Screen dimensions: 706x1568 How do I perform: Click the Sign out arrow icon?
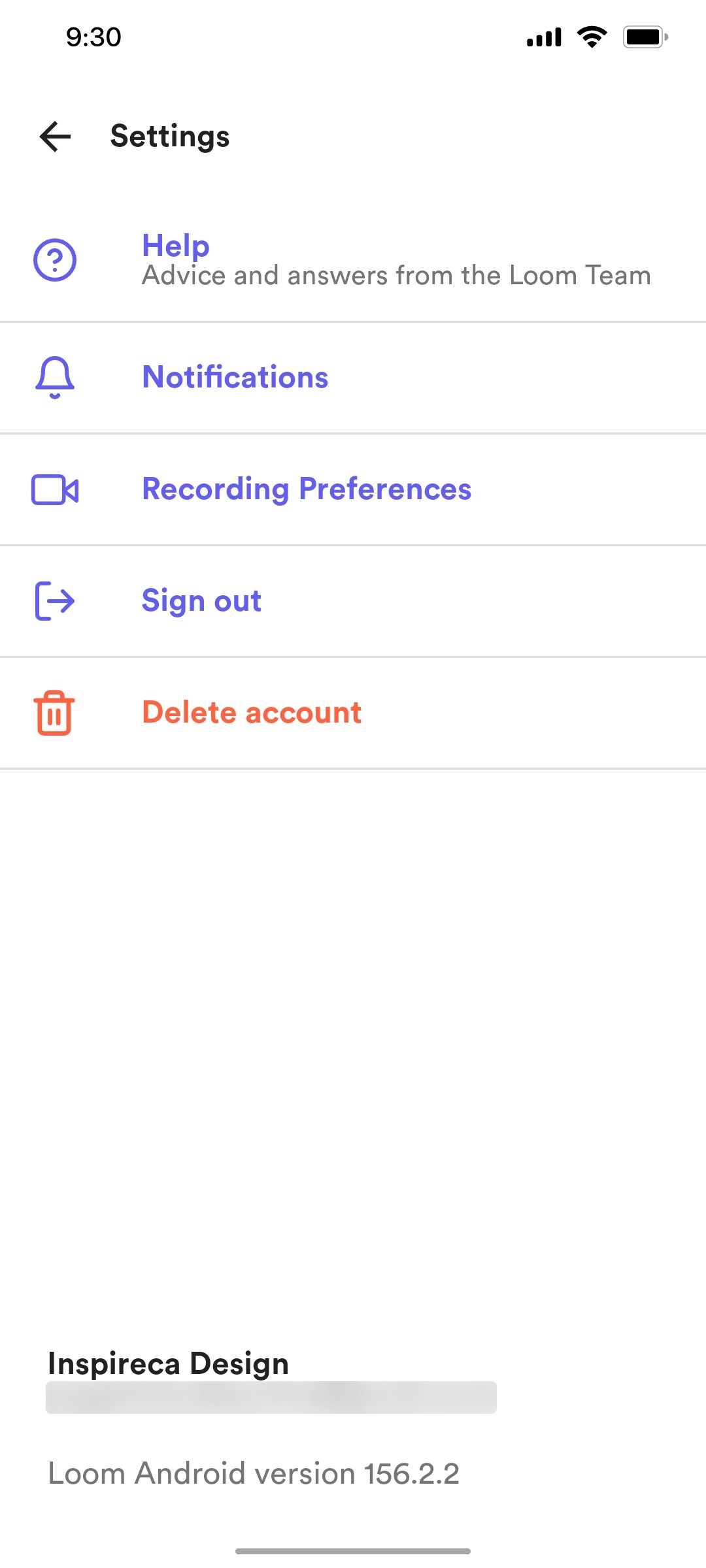click(x=54, y=601)
